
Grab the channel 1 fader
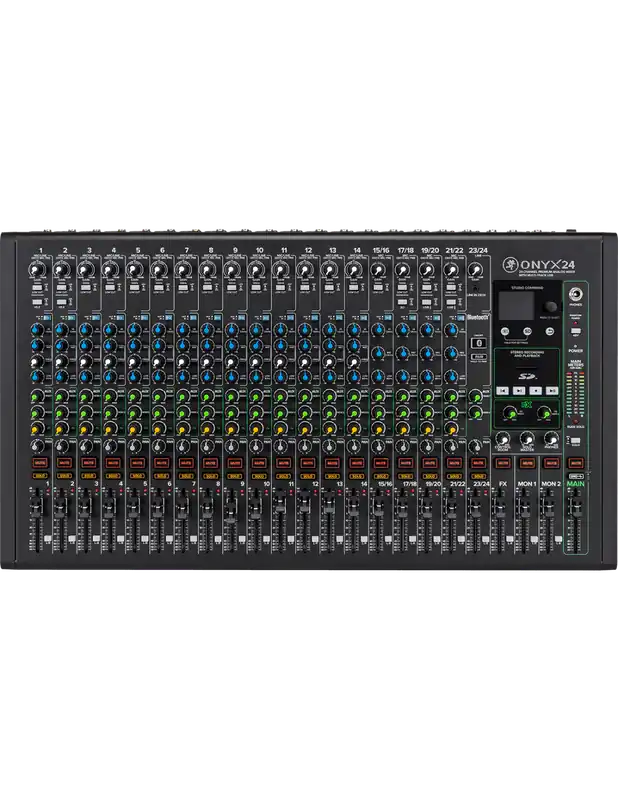36,506
